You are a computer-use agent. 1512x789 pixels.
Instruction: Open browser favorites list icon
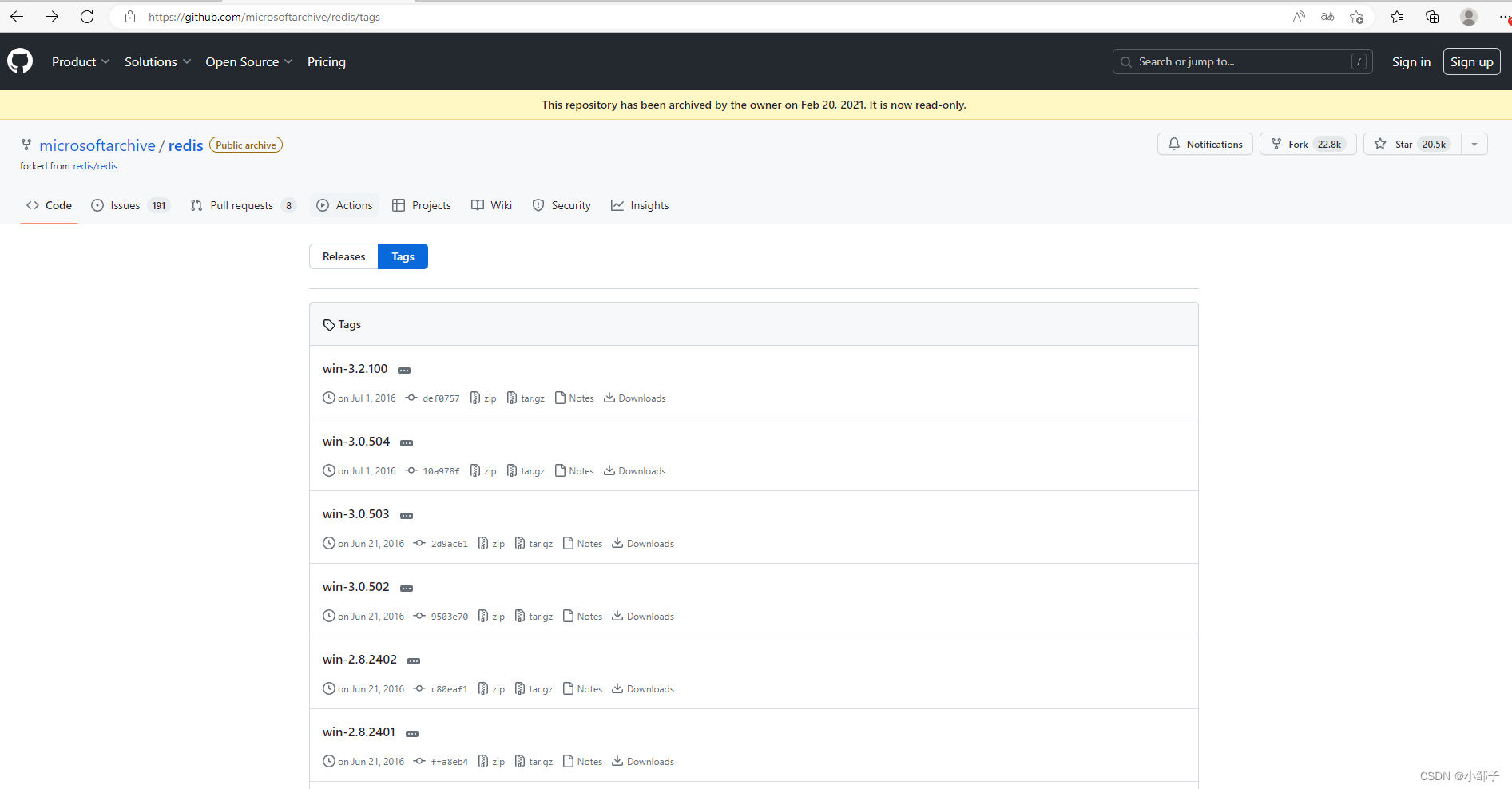pos(1397,17)
